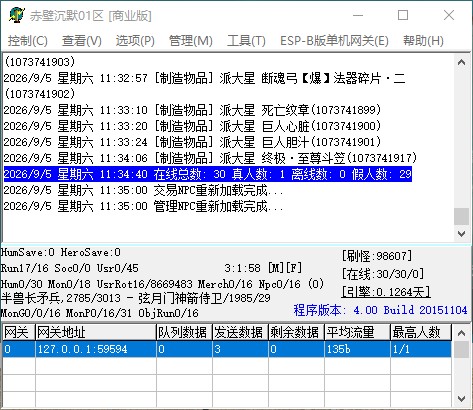Viewport: 473px width, 410px height.
Task: Click the 最高人数 column header
Action: [421, 332]
